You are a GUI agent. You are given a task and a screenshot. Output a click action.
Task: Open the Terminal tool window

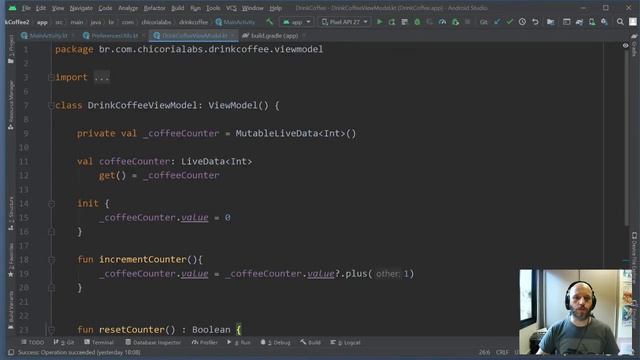(98, 342)
